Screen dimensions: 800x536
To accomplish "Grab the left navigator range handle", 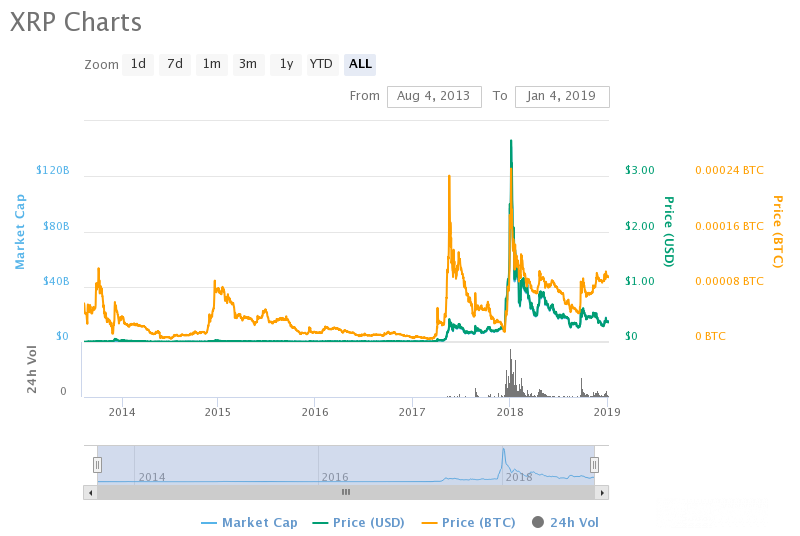I will point(98,464).
